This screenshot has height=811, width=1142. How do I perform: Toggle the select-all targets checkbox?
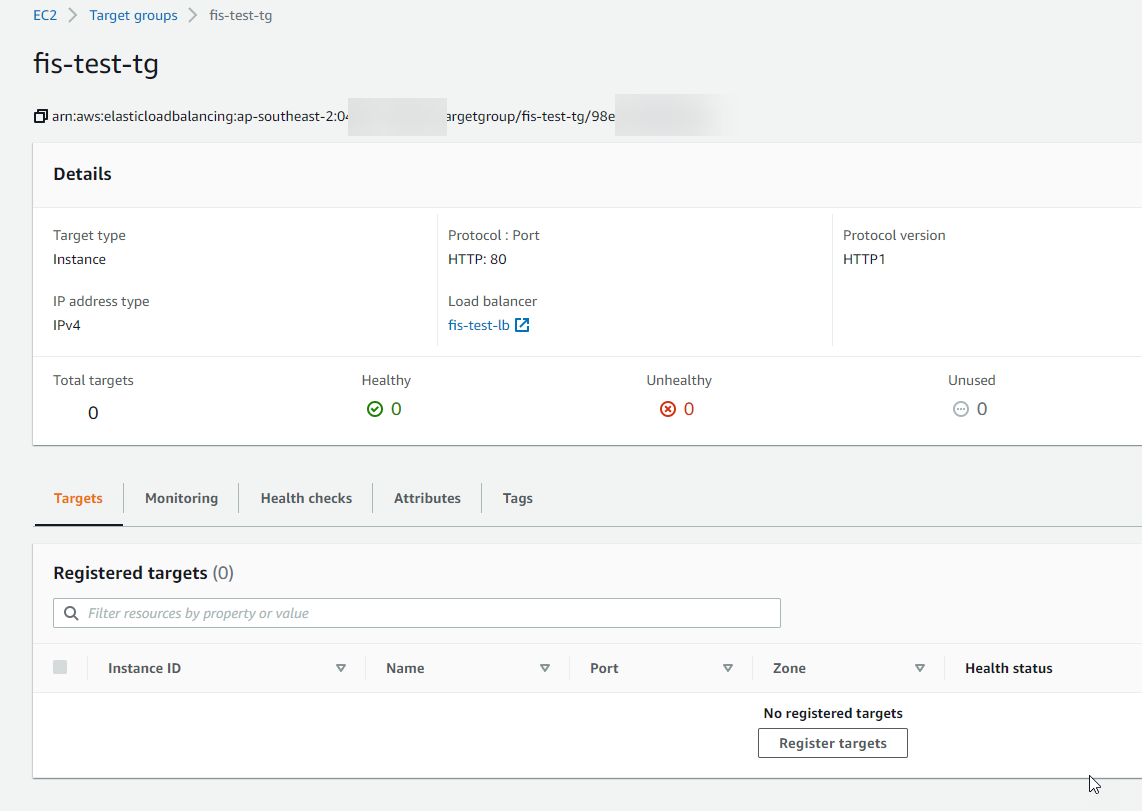pyautogui.click(x=60, y=667)
